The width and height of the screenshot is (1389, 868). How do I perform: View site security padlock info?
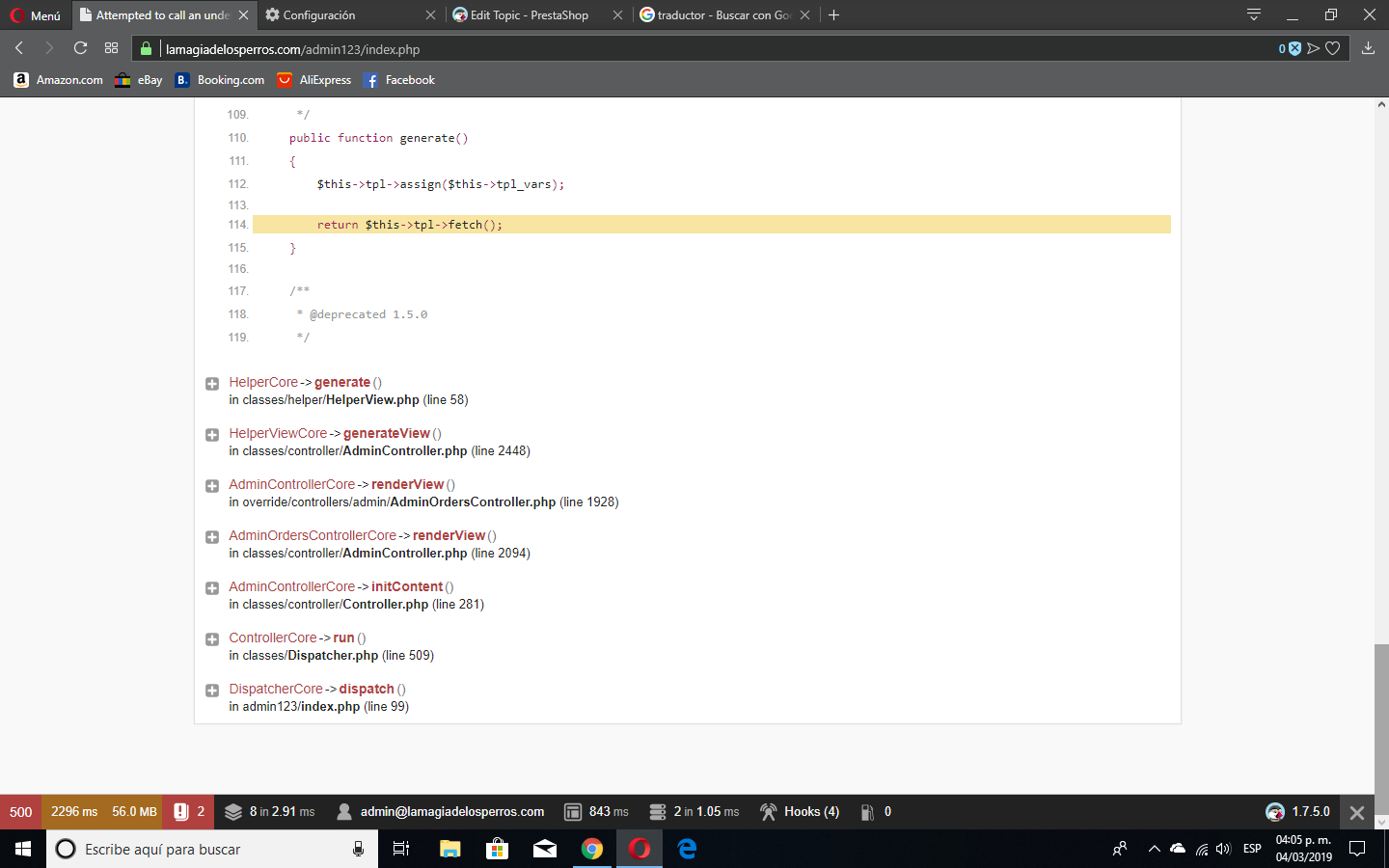[147, 49]
